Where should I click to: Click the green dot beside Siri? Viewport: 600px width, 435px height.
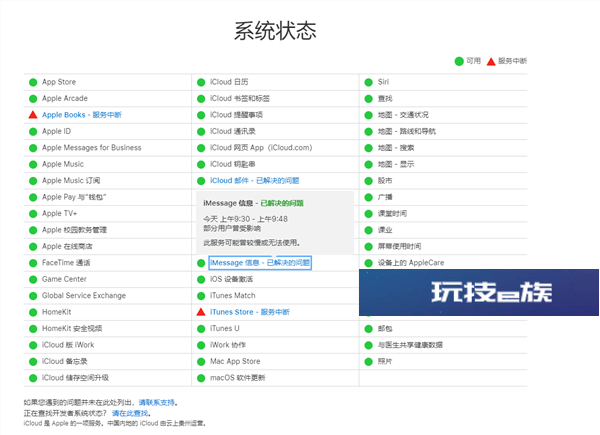coord(368,82)
